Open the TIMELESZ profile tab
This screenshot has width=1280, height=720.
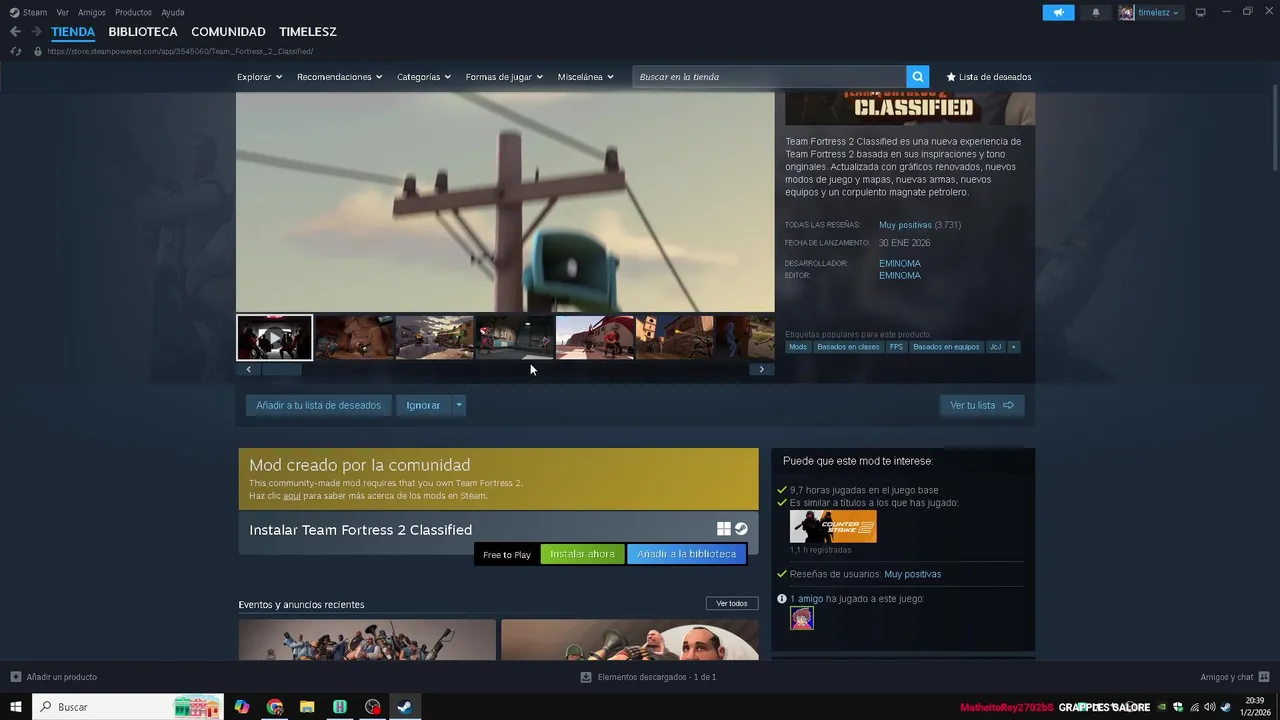[x=308, y=32]
